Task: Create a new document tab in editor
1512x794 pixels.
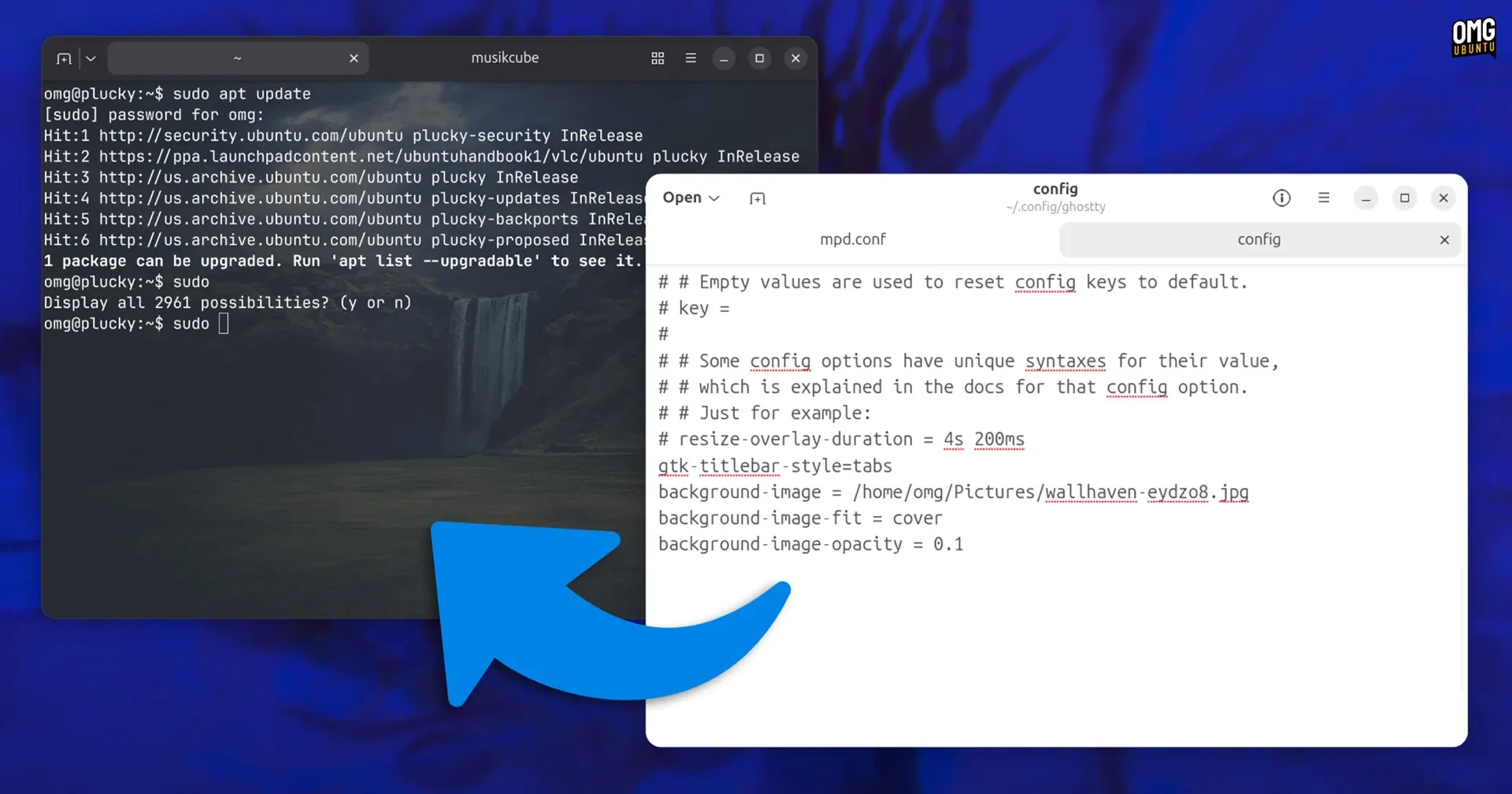Action: coord(758,198)
